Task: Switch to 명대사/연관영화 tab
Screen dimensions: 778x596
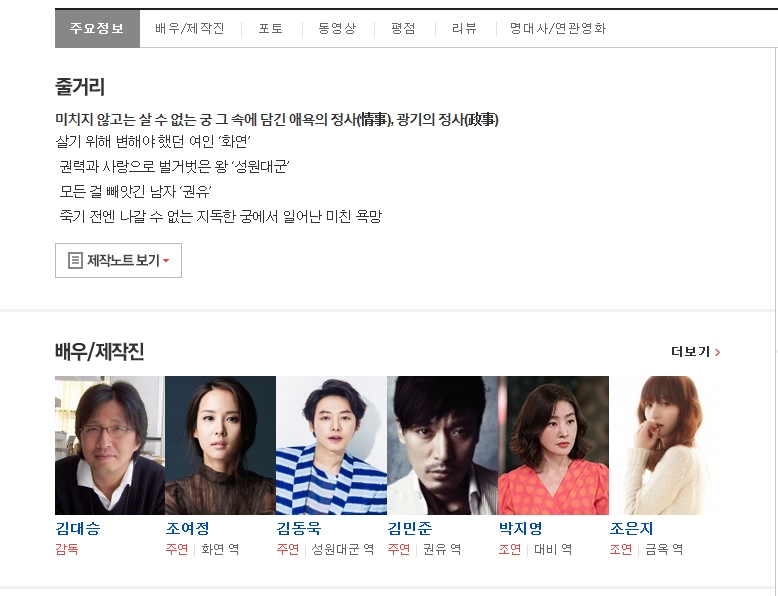Action: click(x=558, y=28)
